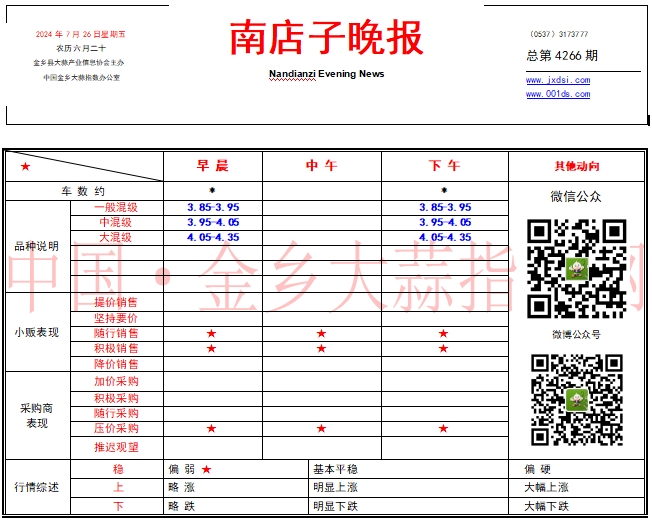Click the 积极销售 star in the 下午 column
Screen dimensions: 652x523
443,348
